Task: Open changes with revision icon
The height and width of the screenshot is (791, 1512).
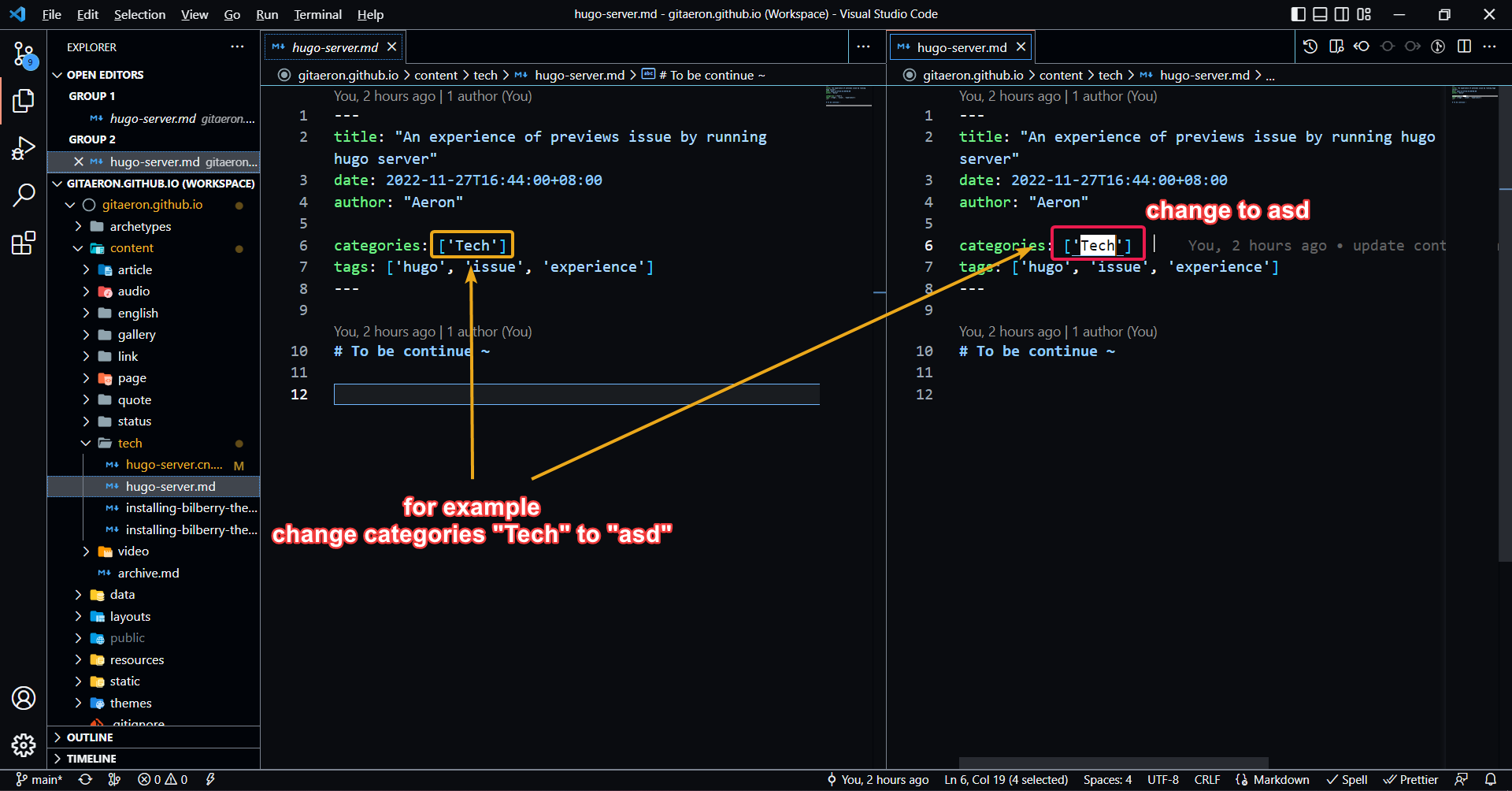Action: (x=1336, y=46)
